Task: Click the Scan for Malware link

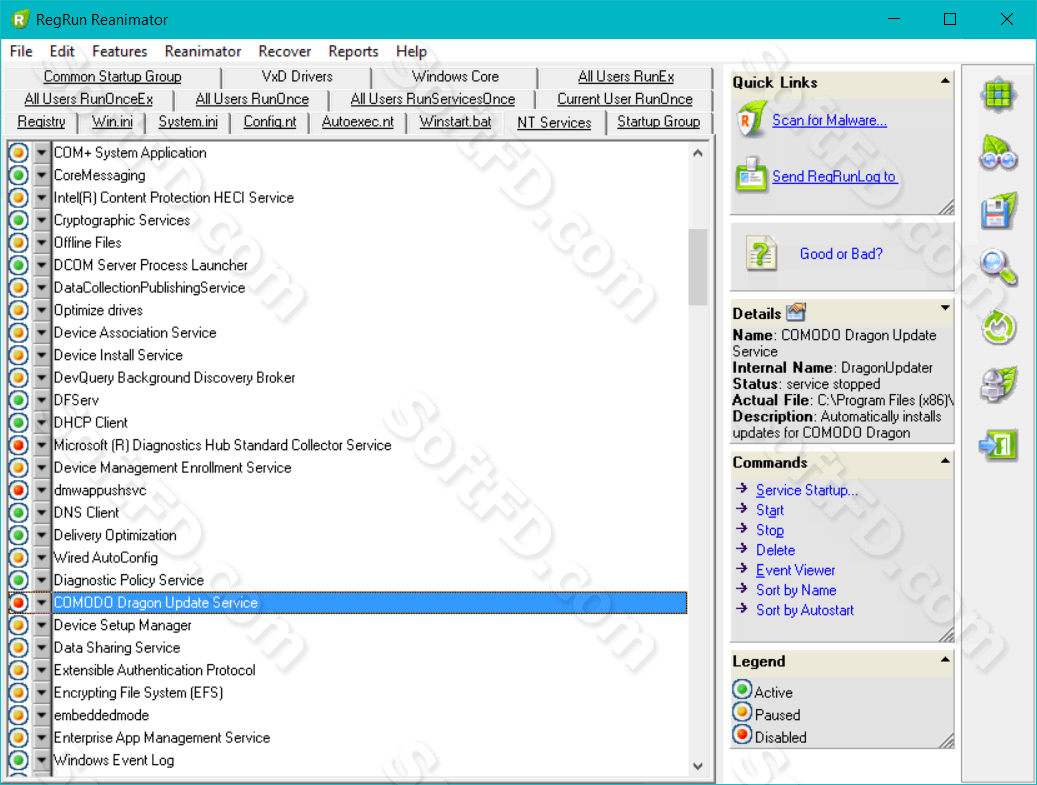Action: [x=829, y=120]
